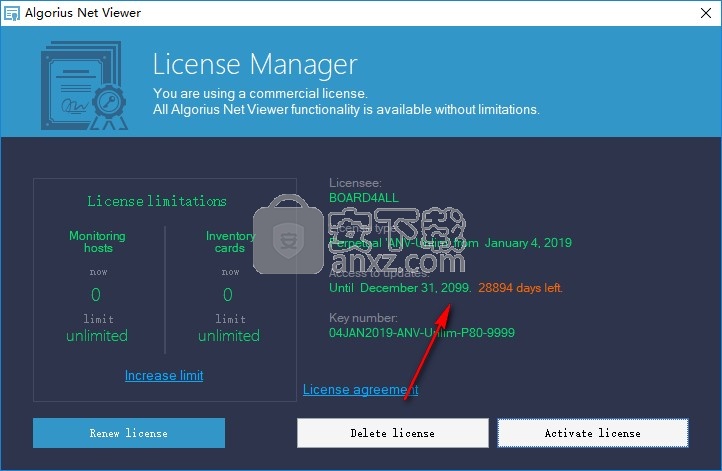Click the Renew license button

pyautogui.click(x=129, y=433)
